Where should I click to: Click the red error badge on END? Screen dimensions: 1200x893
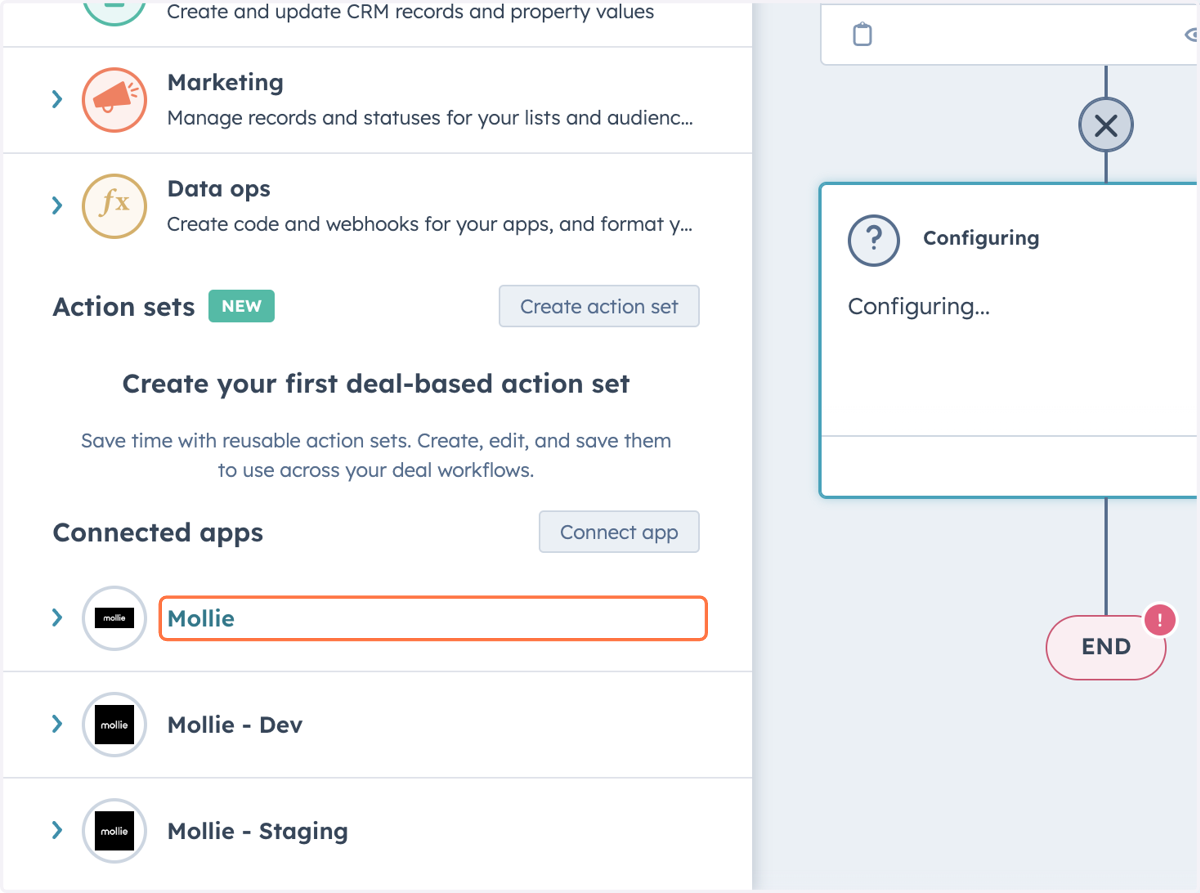point(1159,620)
